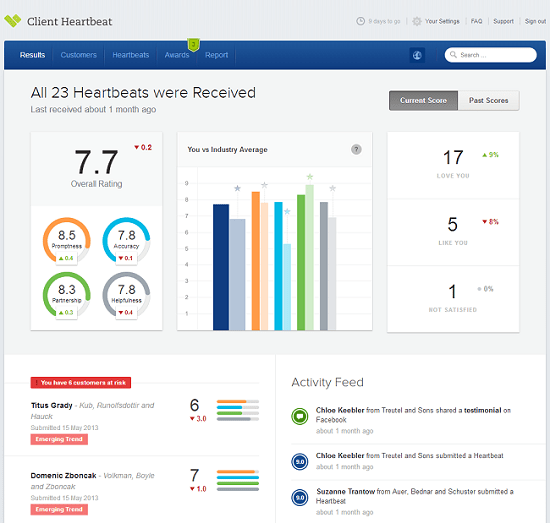Click the clock icon beside days to go
The width and height of the screenshot is (550, 523).
click(x=360, y=21)
